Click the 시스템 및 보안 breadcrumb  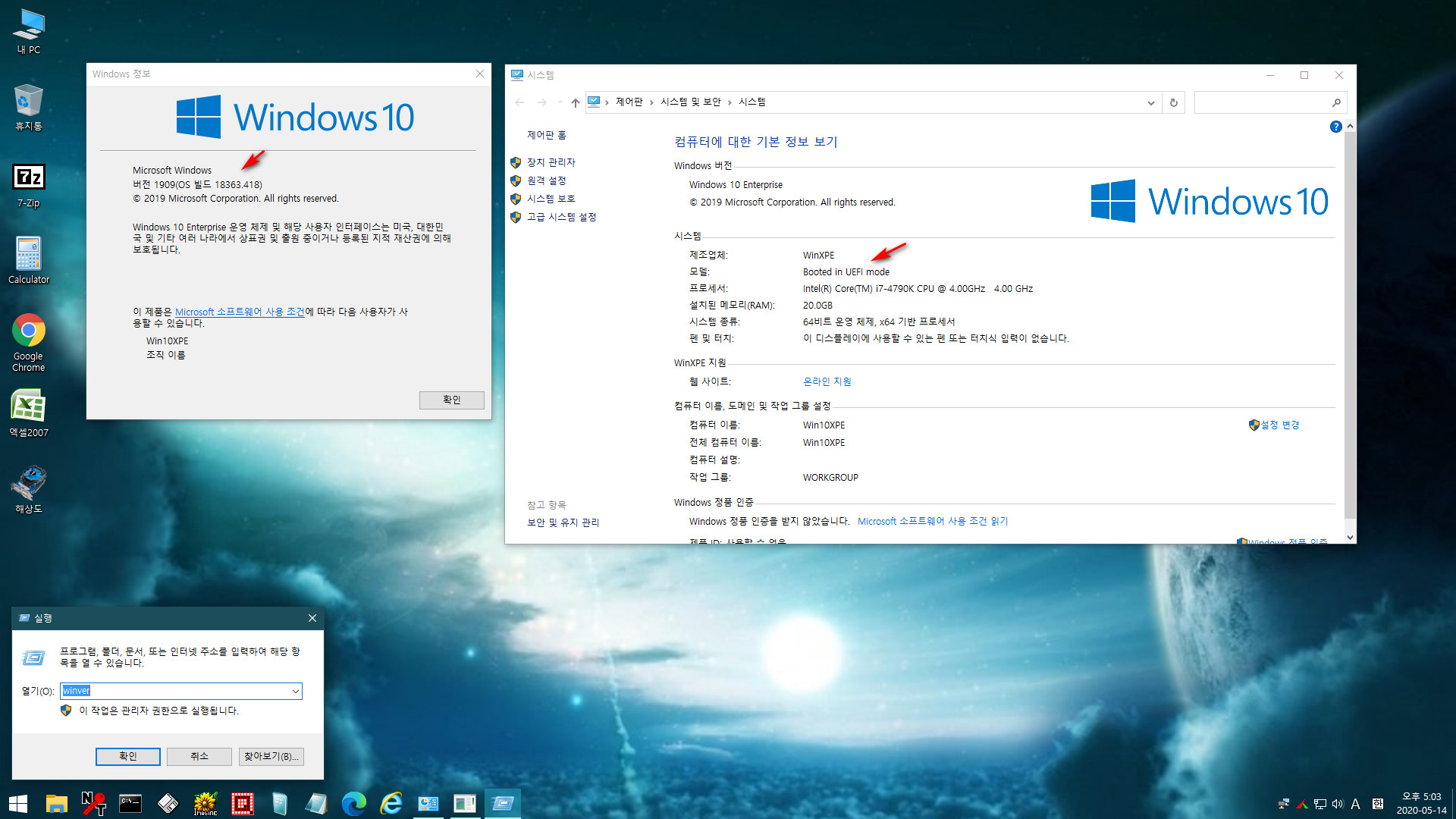(x=690, y=102)
